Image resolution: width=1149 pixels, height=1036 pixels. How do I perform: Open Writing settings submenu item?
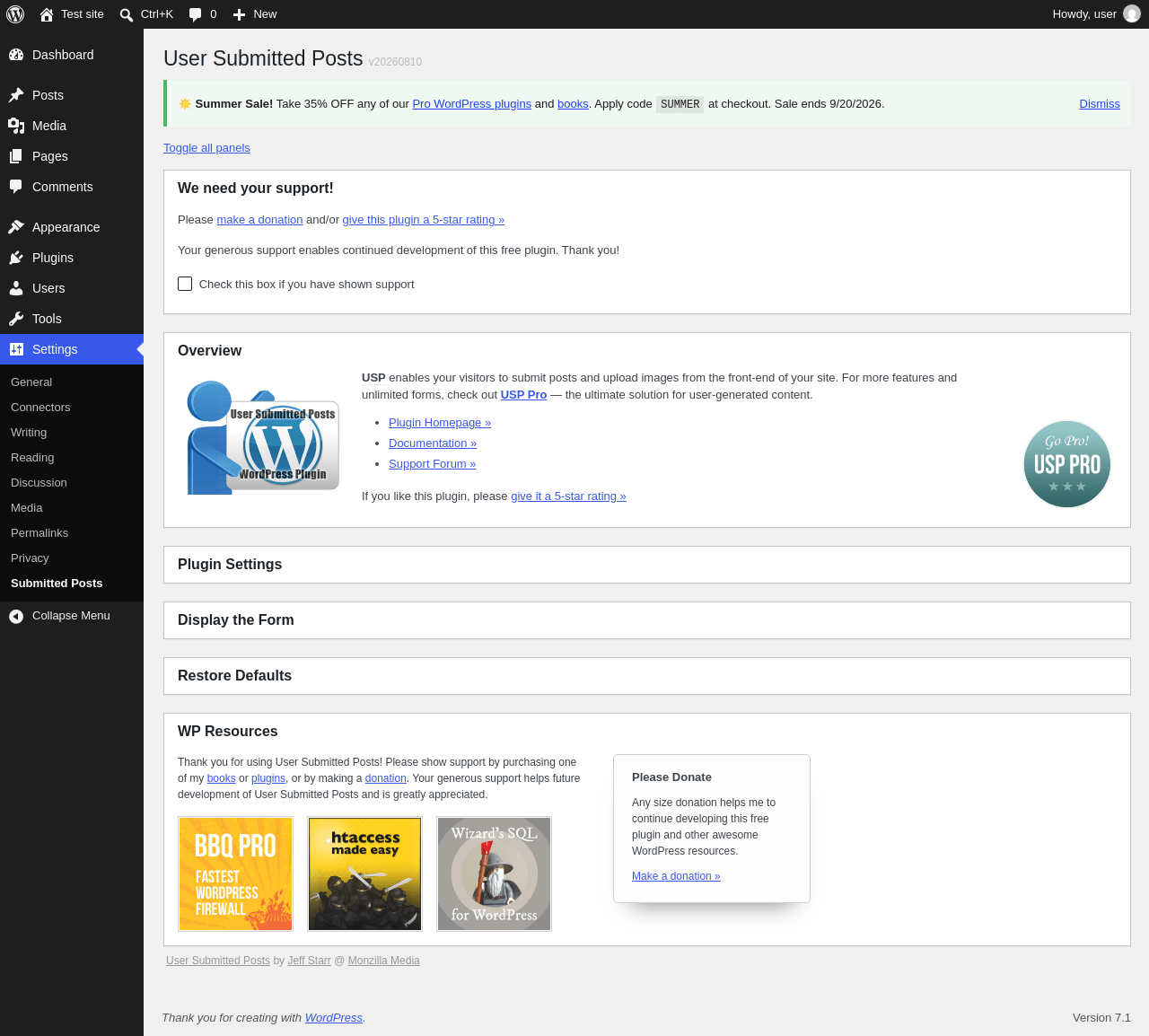pyautogui.click(x=29, y=433)
